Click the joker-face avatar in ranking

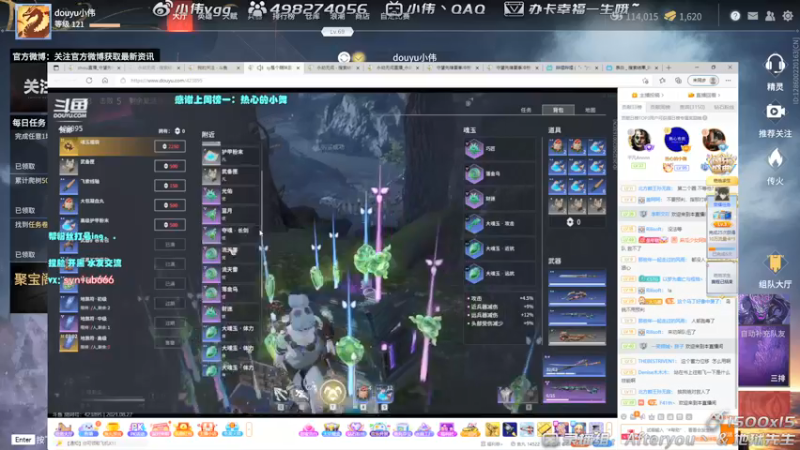click(x=639, y=141)
